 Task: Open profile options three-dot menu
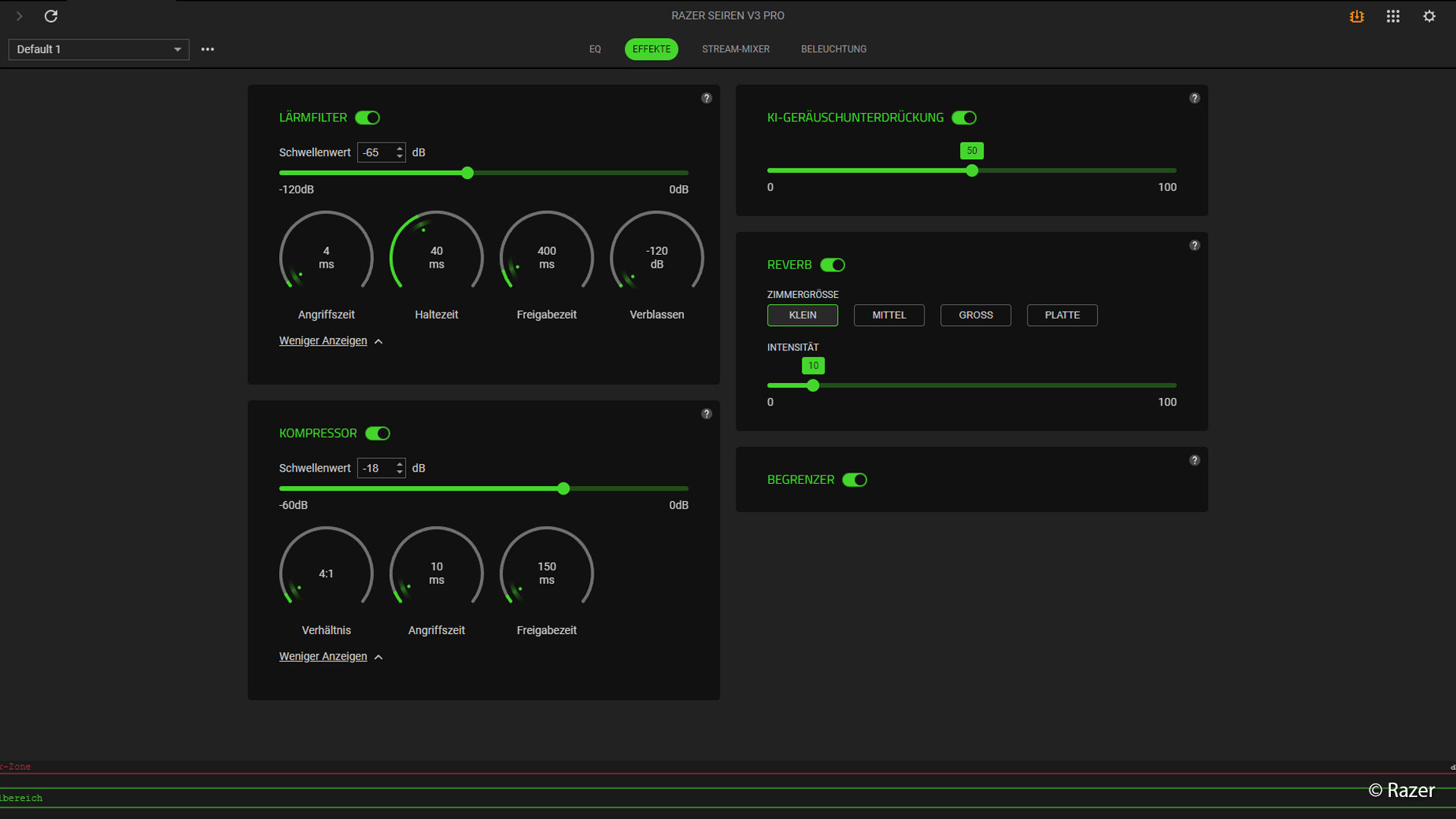[208, 49]
